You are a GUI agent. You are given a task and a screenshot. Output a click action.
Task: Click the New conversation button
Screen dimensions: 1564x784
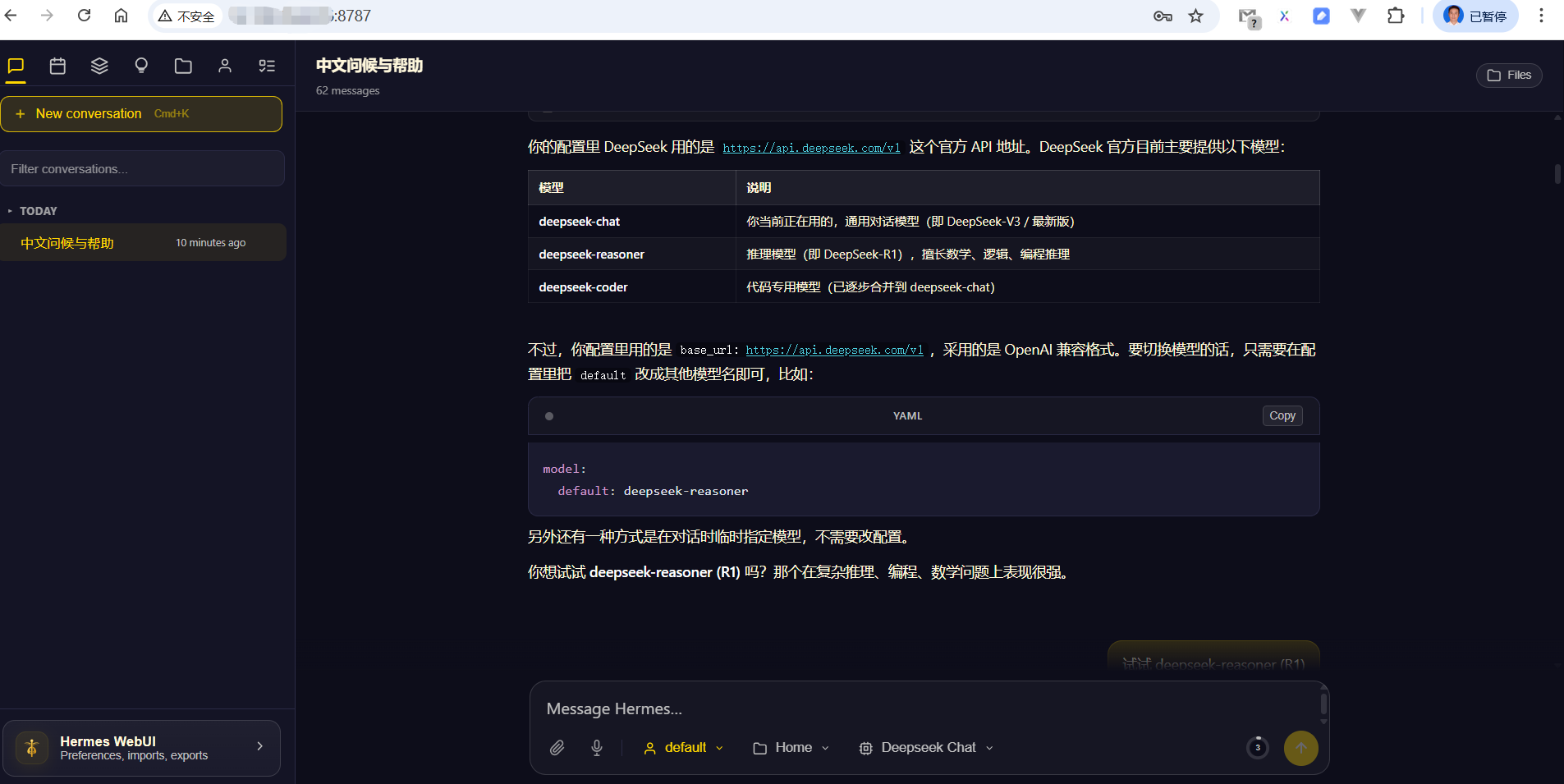(141, 114)
